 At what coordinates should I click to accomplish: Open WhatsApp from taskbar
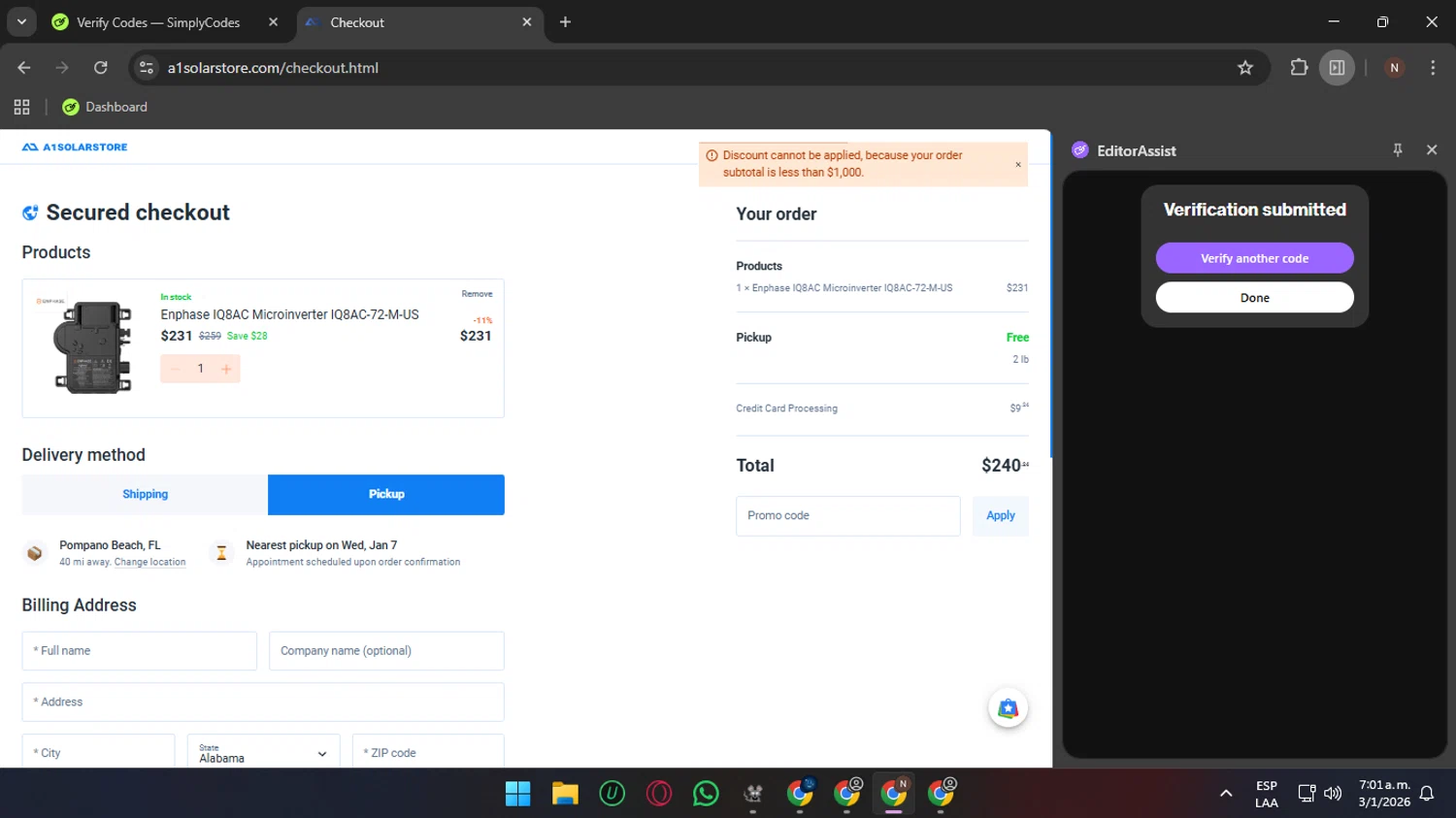click(x=706, y=794)
